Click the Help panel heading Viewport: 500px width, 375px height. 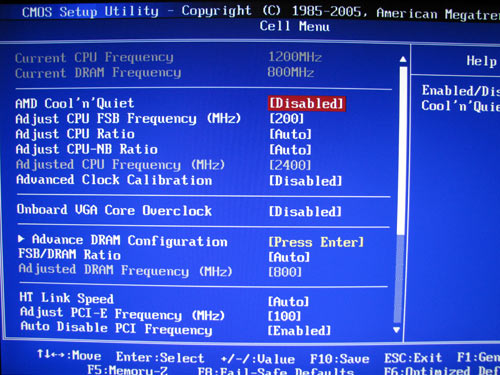pos(481,61)
